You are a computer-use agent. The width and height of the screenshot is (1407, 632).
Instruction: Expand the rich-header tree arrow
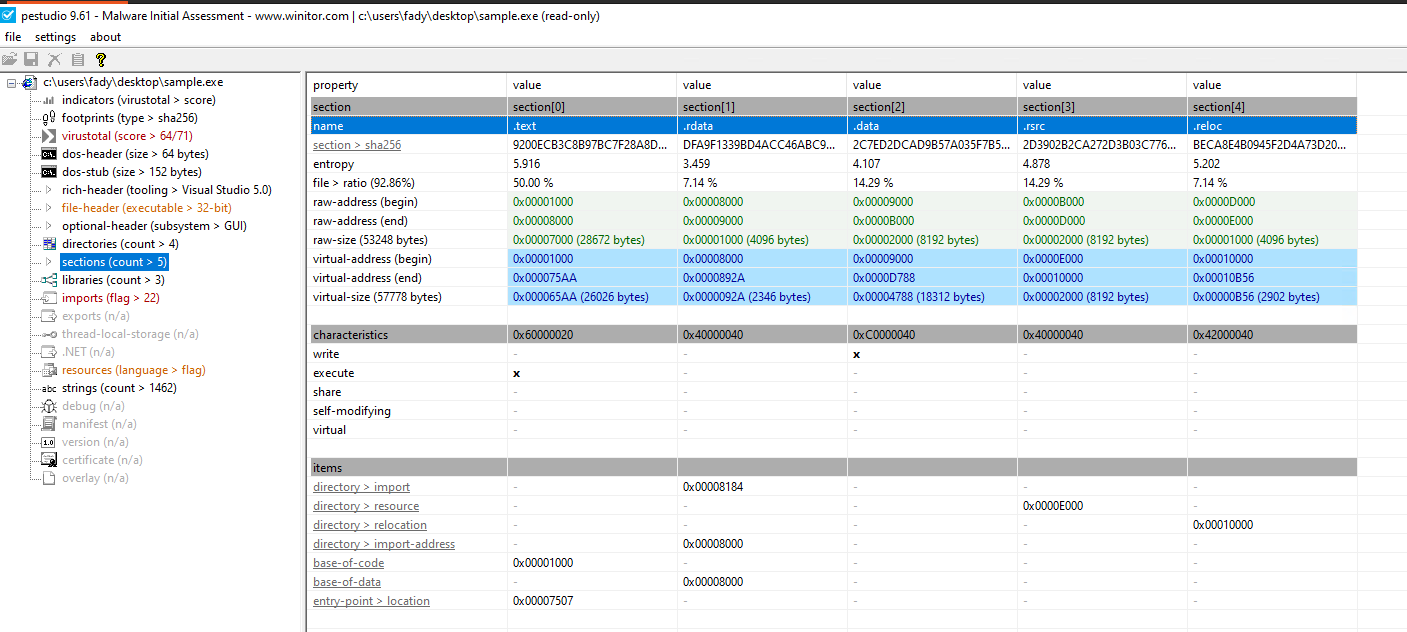click(x=49, y=190)
